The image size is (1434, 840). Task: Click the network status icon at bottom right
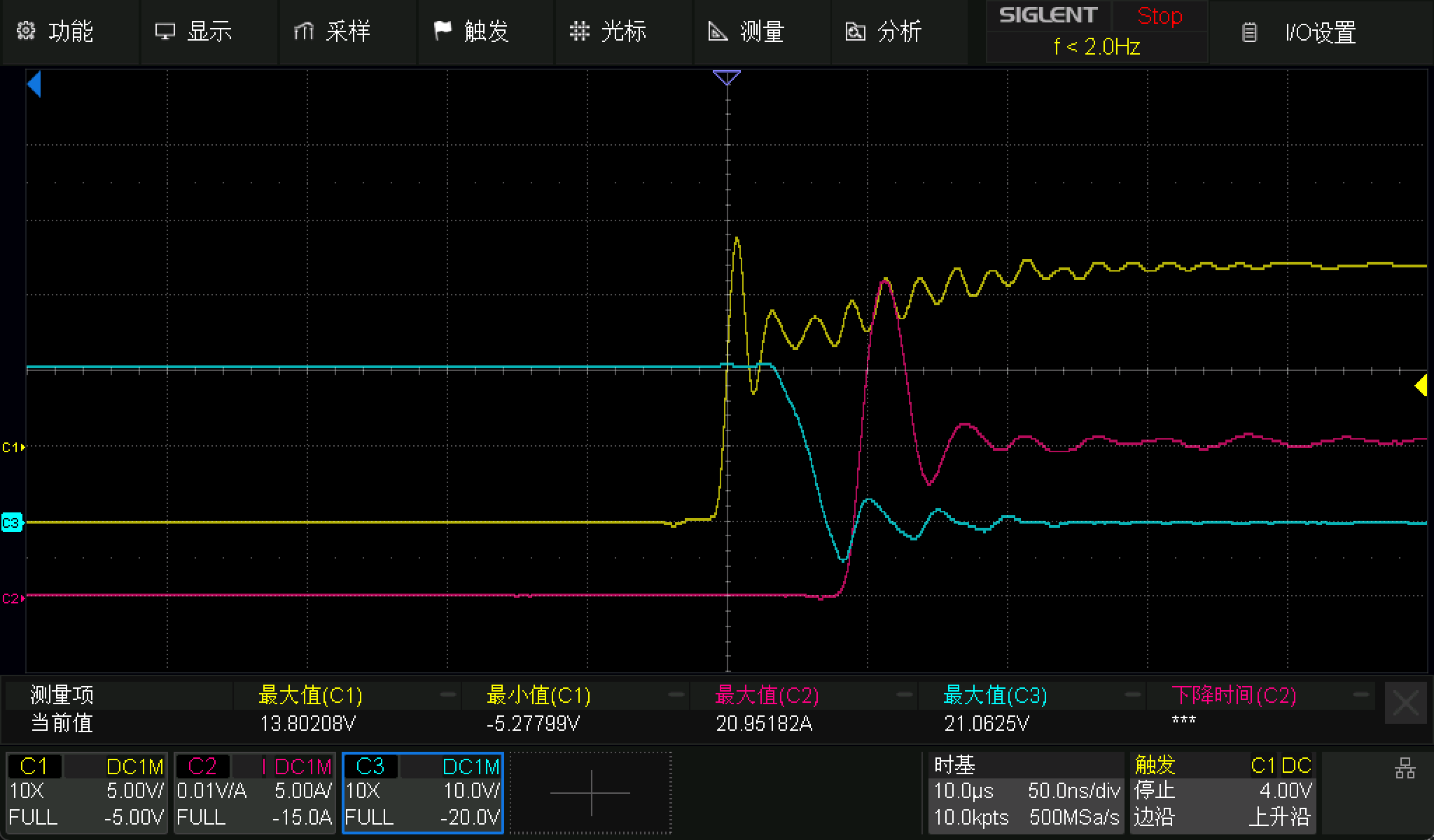(1405, 769)
